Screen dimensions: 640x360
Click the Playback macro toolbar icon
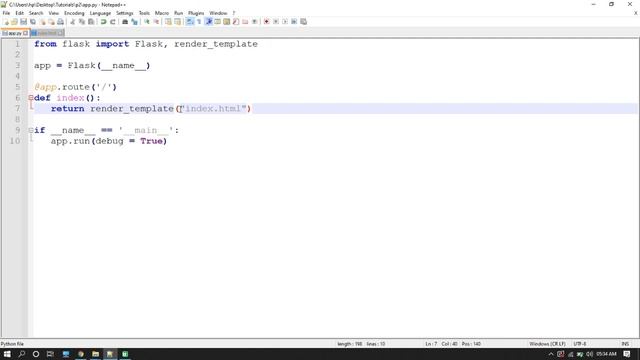[x=284, y=22]
